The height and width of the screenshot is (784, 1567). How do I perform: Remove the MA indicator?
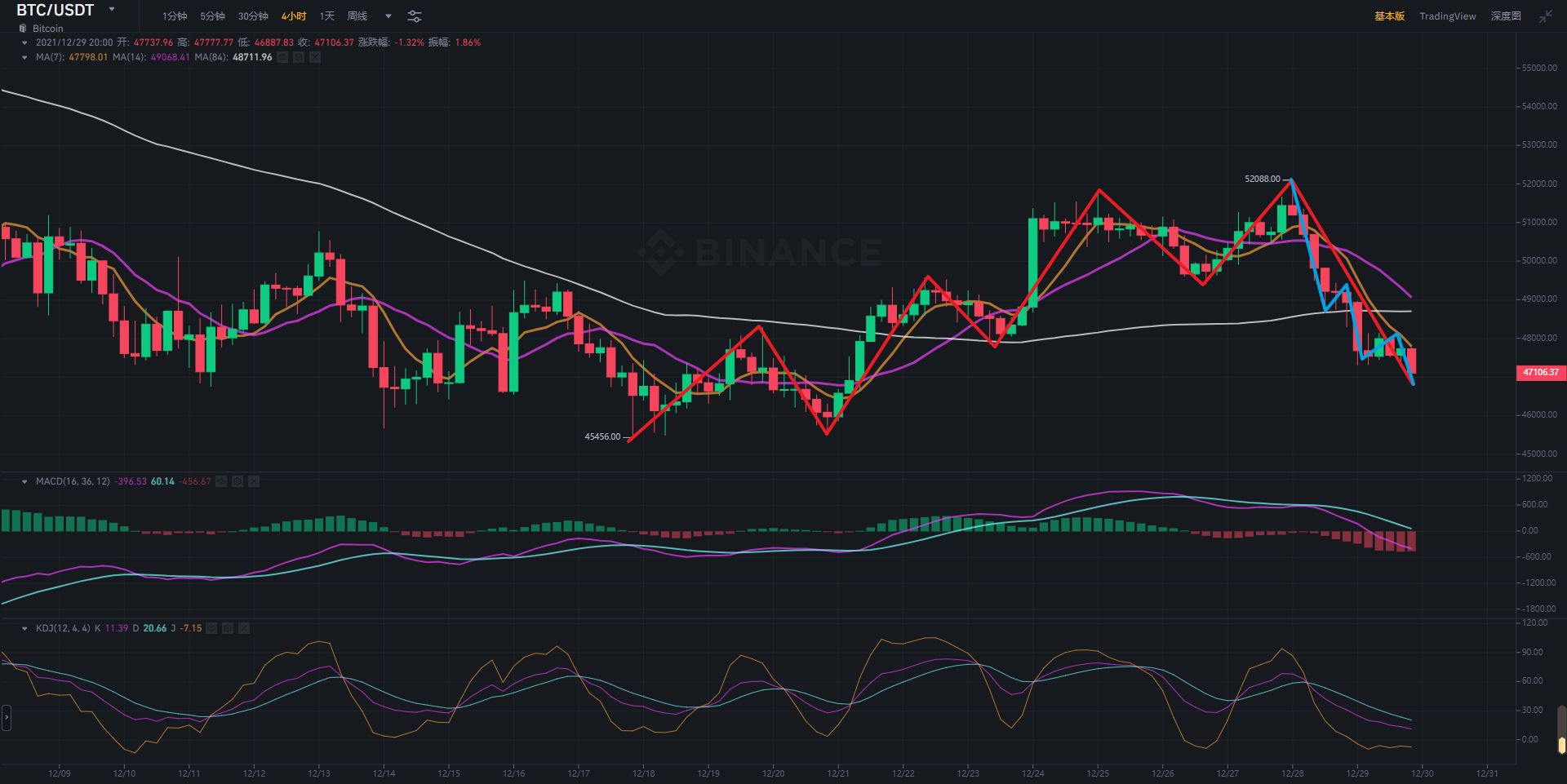[x=315, y=57]
